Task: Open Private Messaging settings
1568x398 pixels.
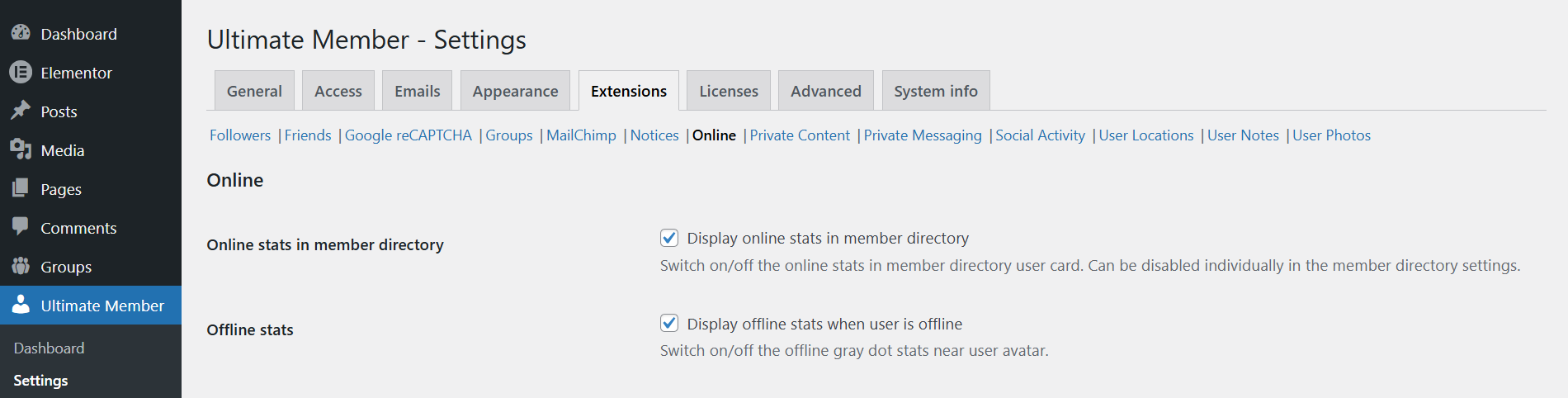Action: [x=923, y=135]
